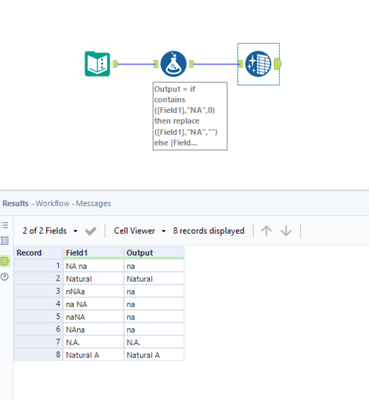Image resolution: width=369 pixels, height=400 pixels.
Task: Open the Formula tool annotation box
Action: coord(190,116)
